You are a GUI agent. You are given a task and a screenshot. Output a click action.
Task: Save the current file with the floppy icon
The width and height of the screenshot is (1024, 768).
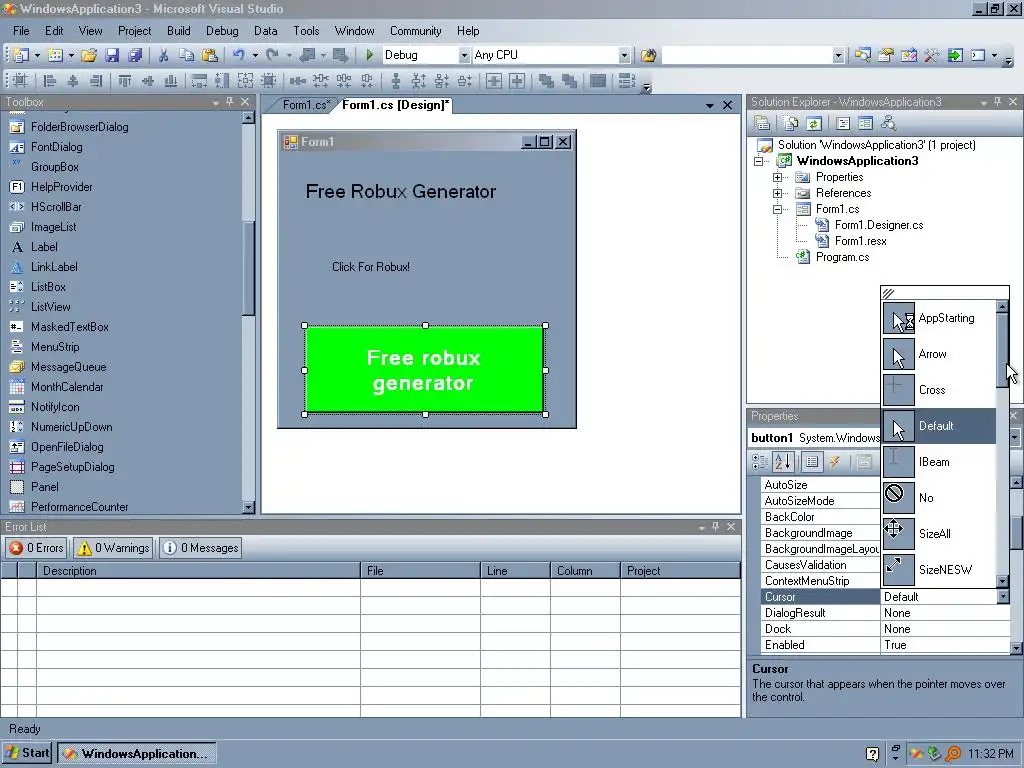click(x=112, y=56)
